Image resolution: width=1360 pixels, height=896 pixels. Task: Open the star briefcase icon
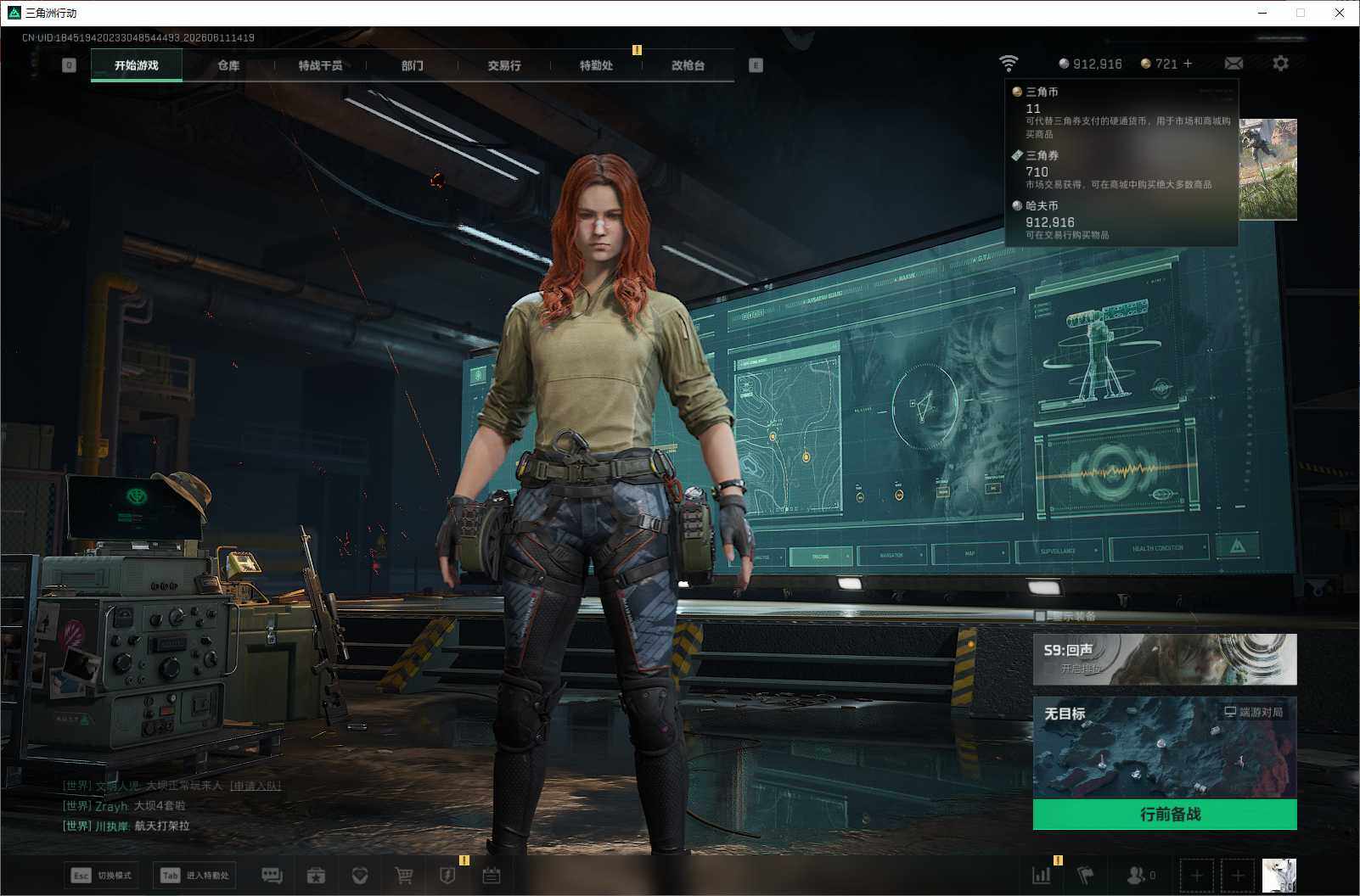pos(316,875)
